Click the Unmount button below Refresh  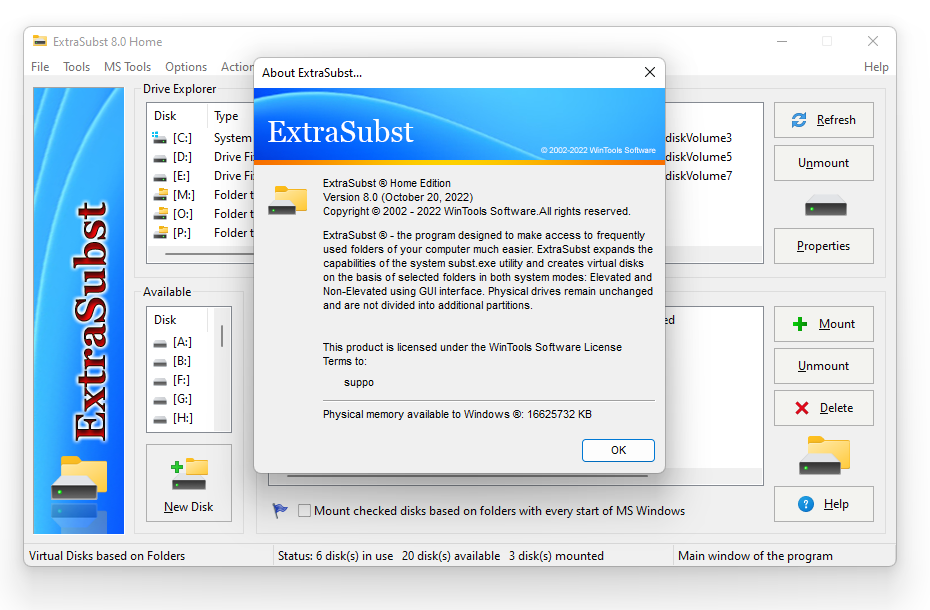823,163
